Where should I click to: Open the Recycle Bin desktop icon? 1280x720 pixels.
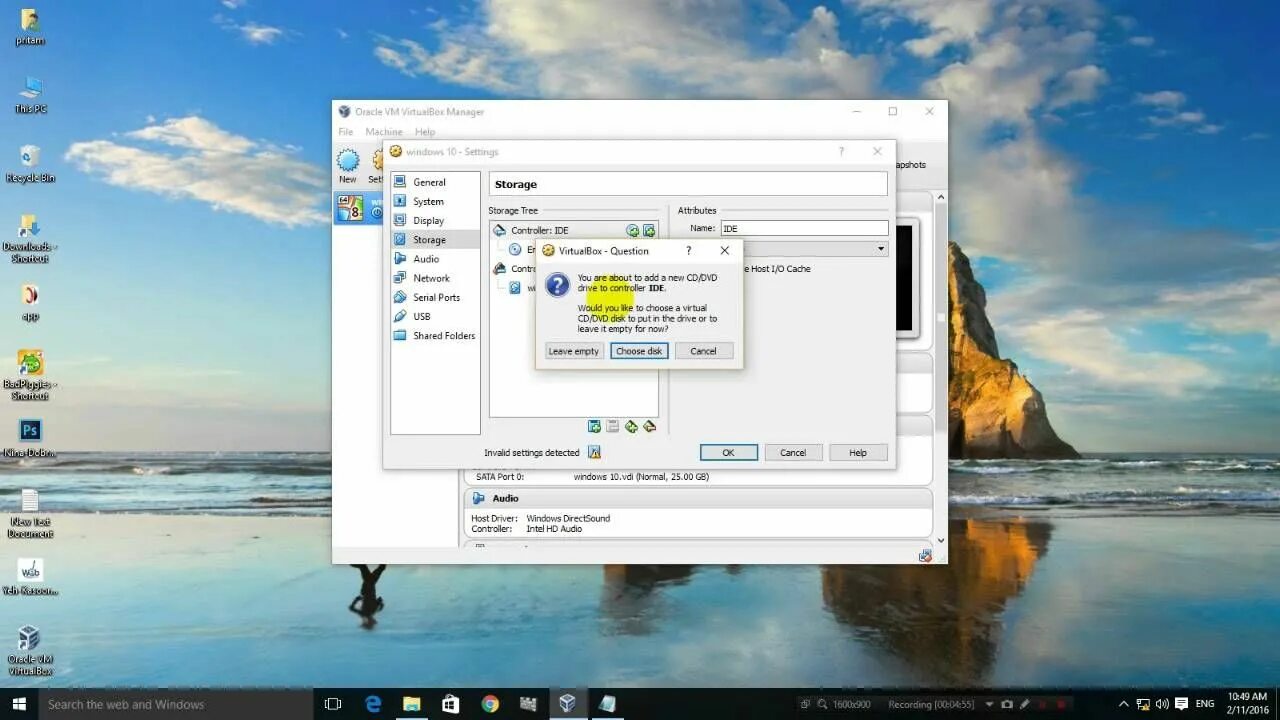(x=30, y=164)
